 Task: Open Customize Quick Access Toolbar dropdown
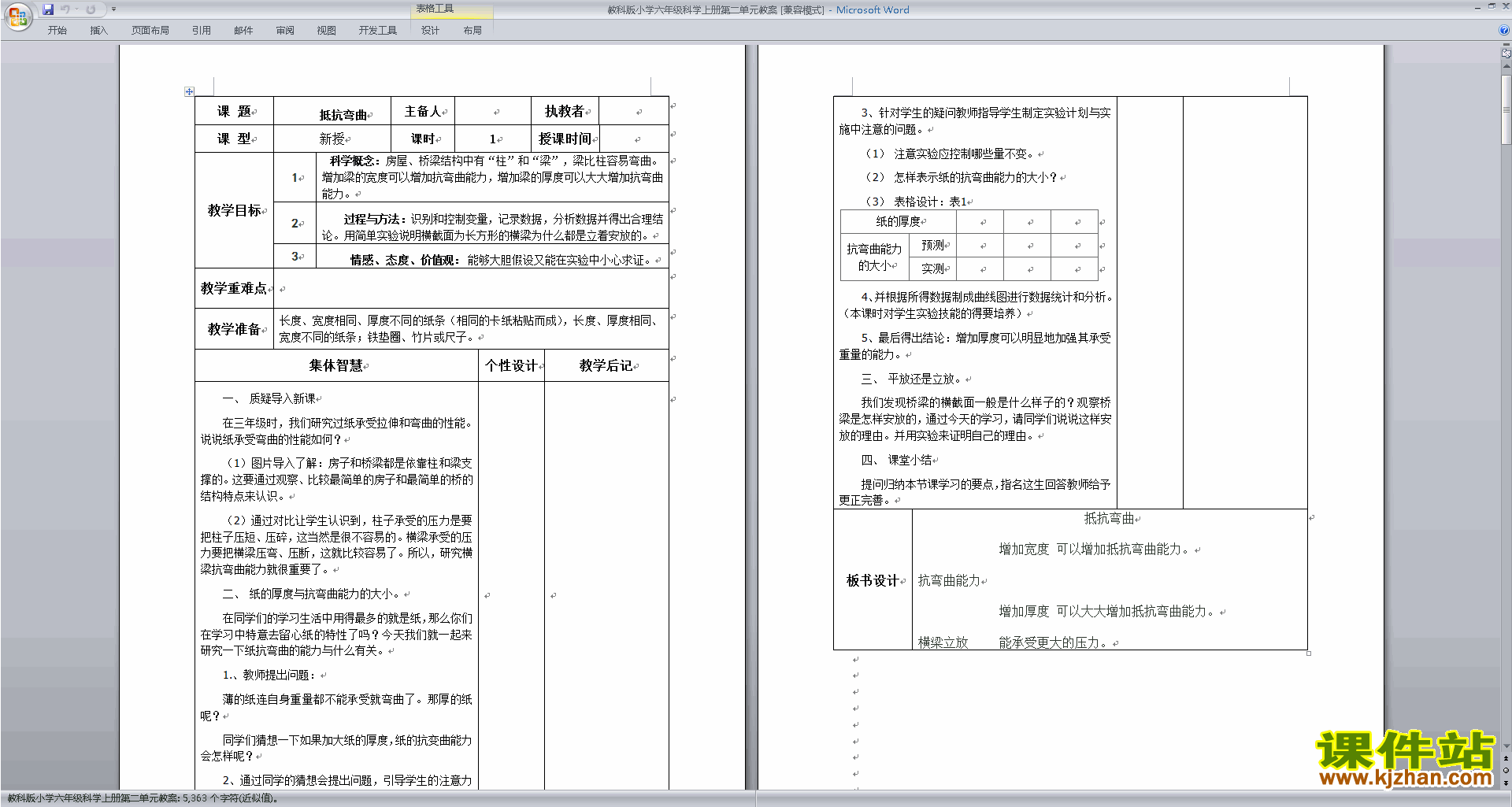coord(113,9)
